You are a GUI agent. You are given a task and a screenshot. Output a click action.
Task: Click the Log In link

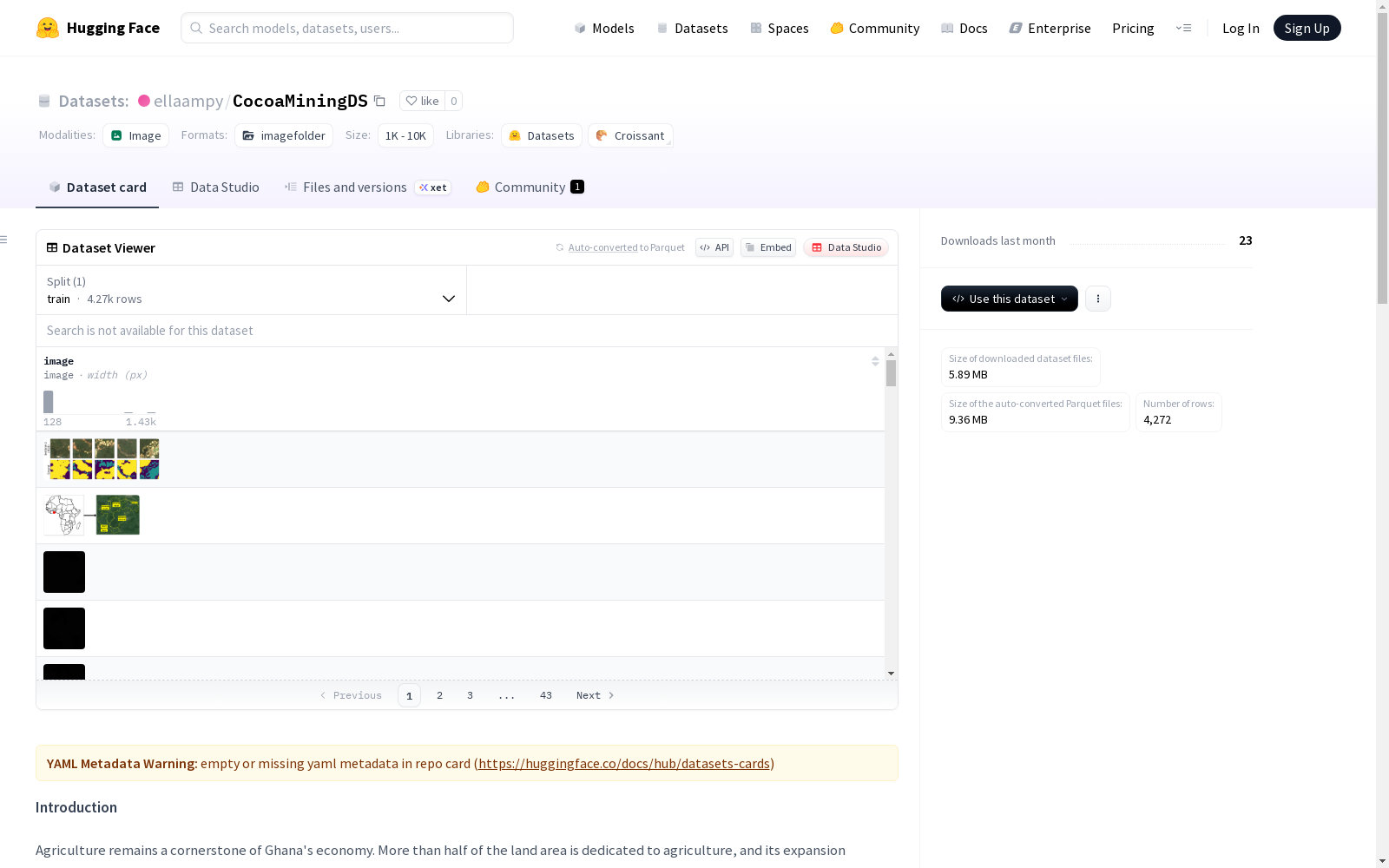click(1241, 28)
